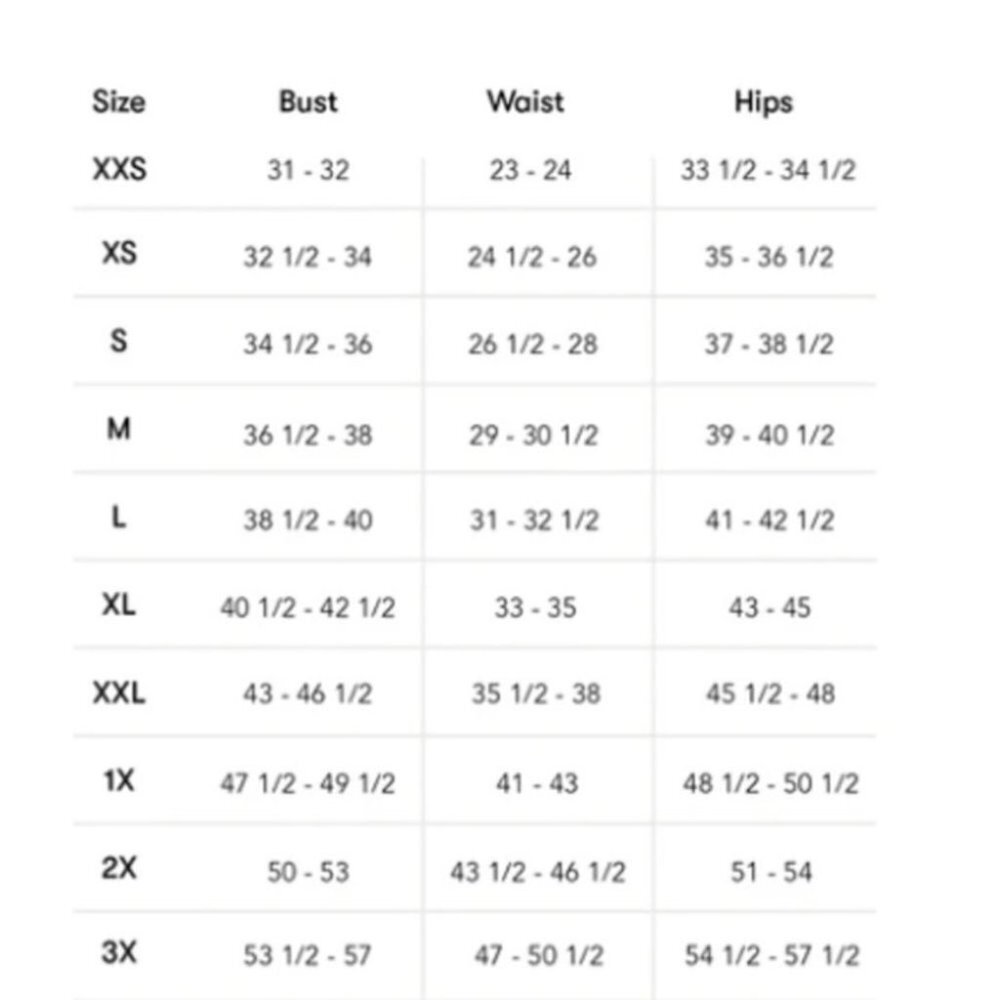Click the Bust column header
Image resolution: width=1000 pixels, height=1000 pixels.
308,101
